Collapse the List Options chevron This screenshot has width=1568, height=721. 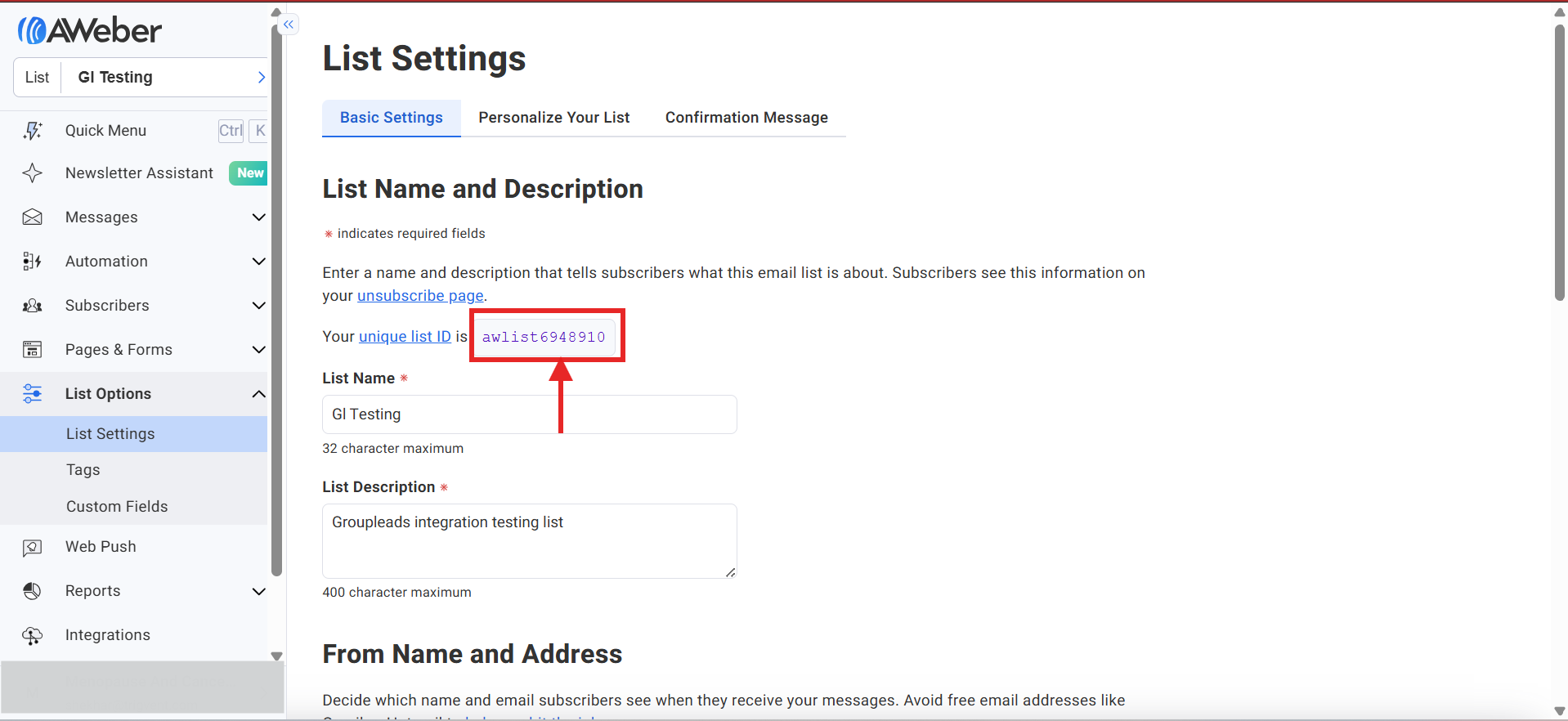258,394
